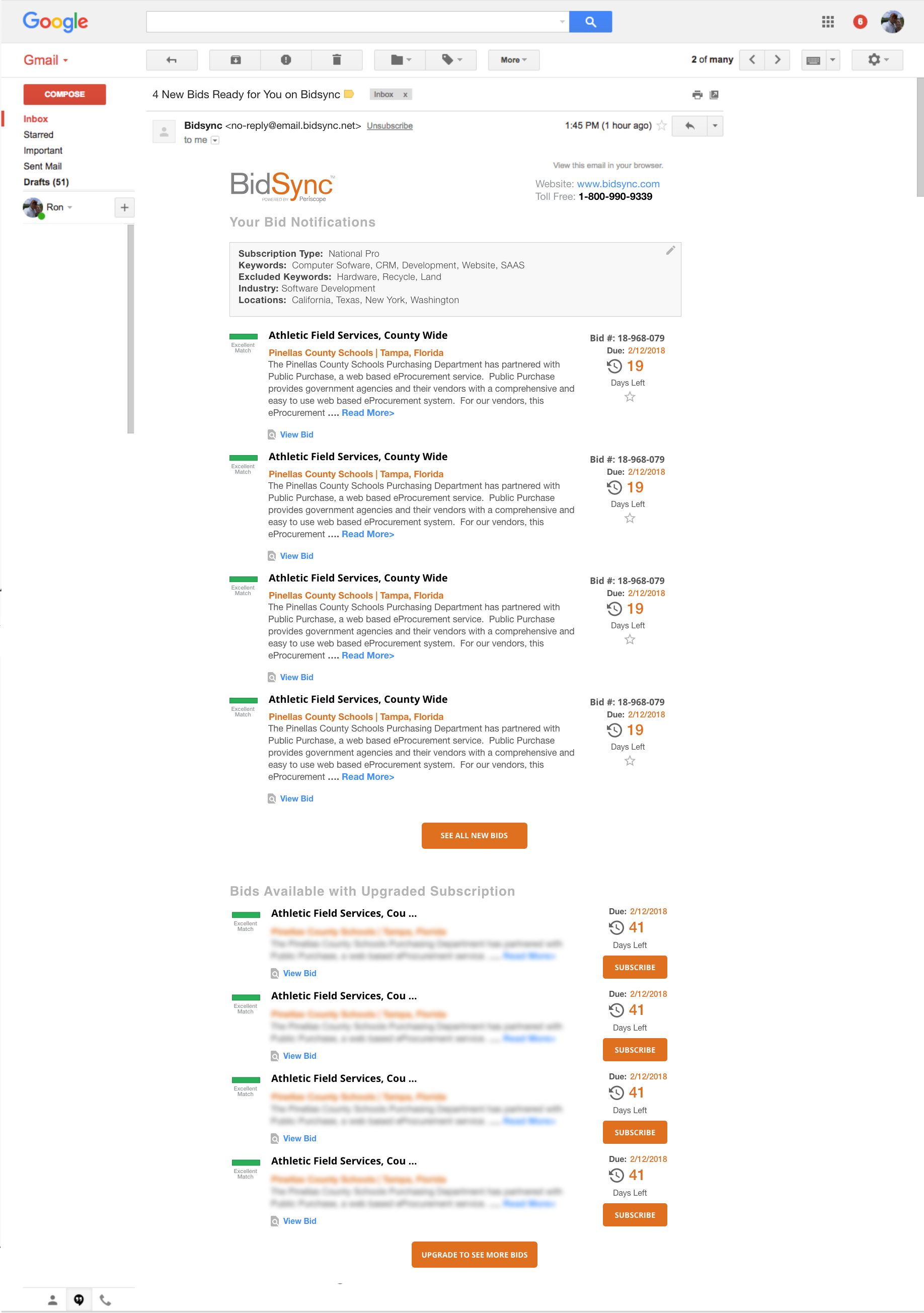Open Drafts (51) folder

pos(46,182)
